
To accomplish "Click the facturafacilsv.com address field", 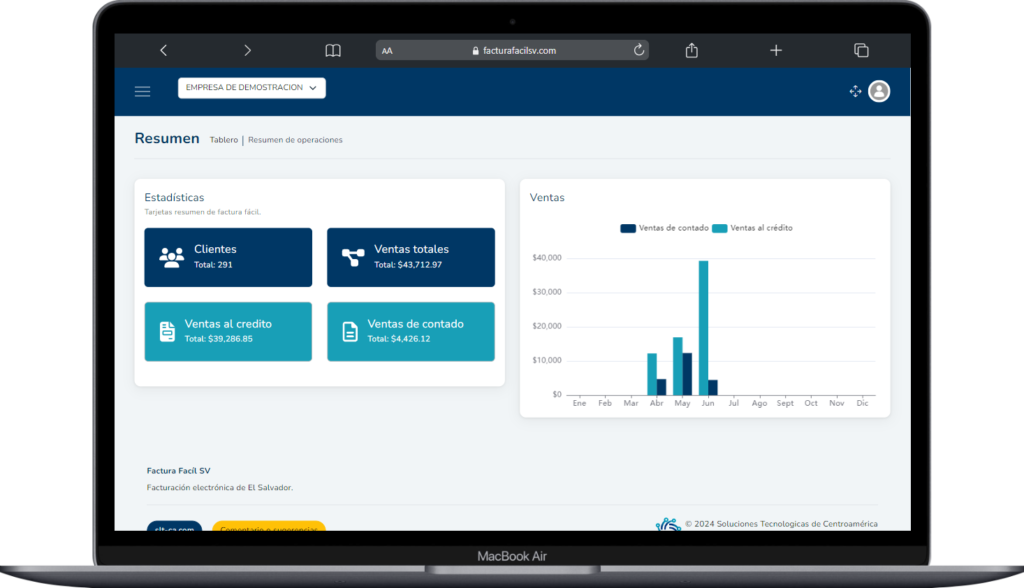I will pos(512,50).
